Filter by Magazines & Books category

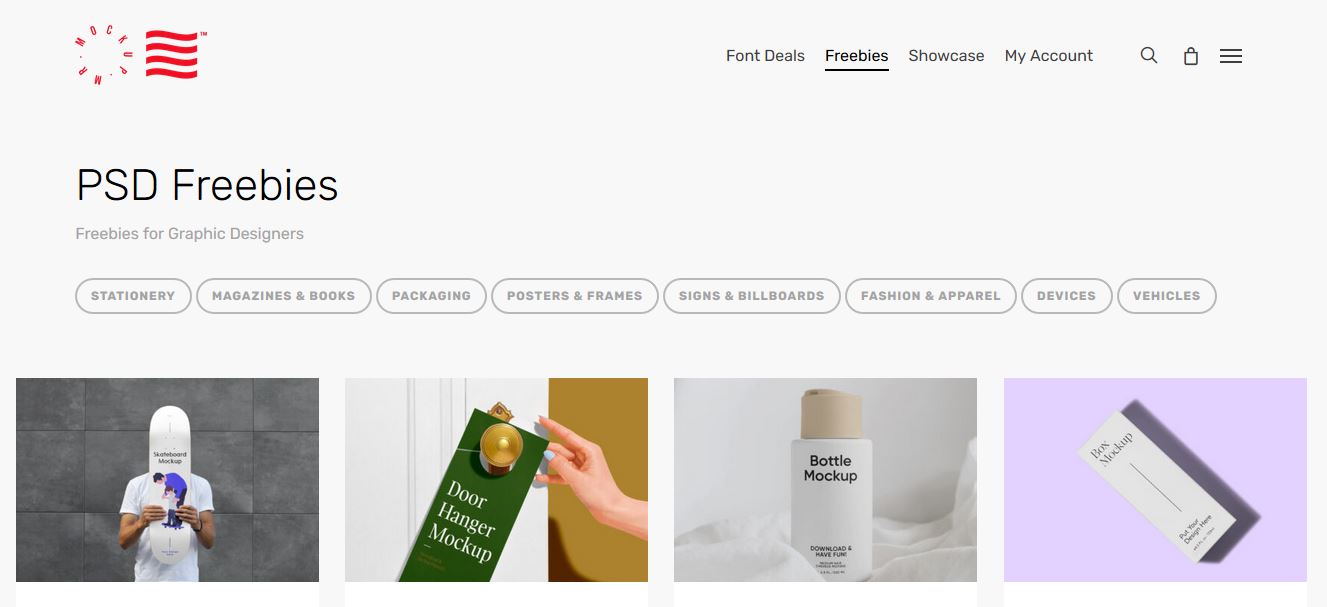[x=284, y=296]
